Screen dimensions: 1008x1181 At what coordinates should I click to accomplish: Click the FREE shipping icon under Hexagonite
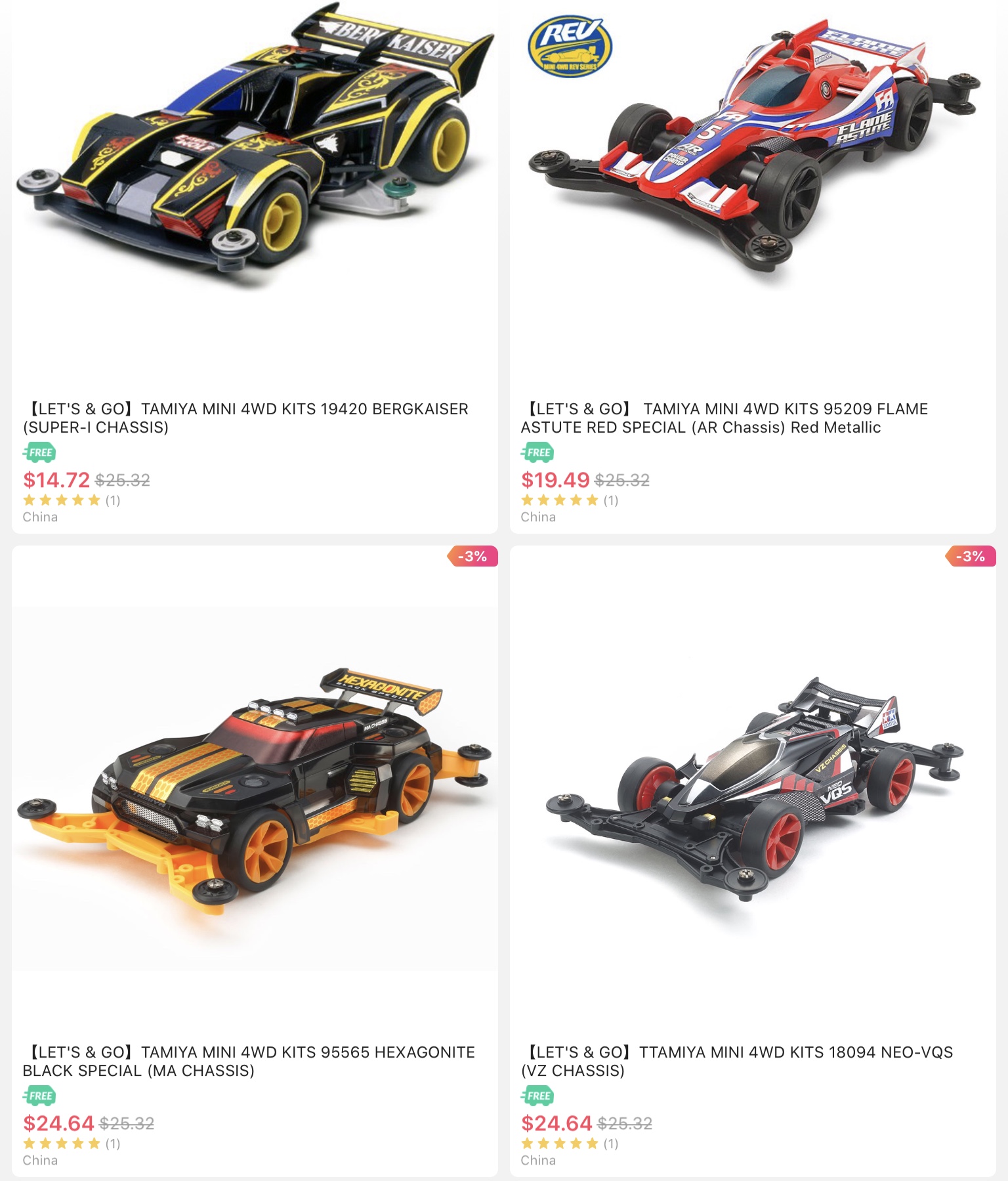[39, 1096]
